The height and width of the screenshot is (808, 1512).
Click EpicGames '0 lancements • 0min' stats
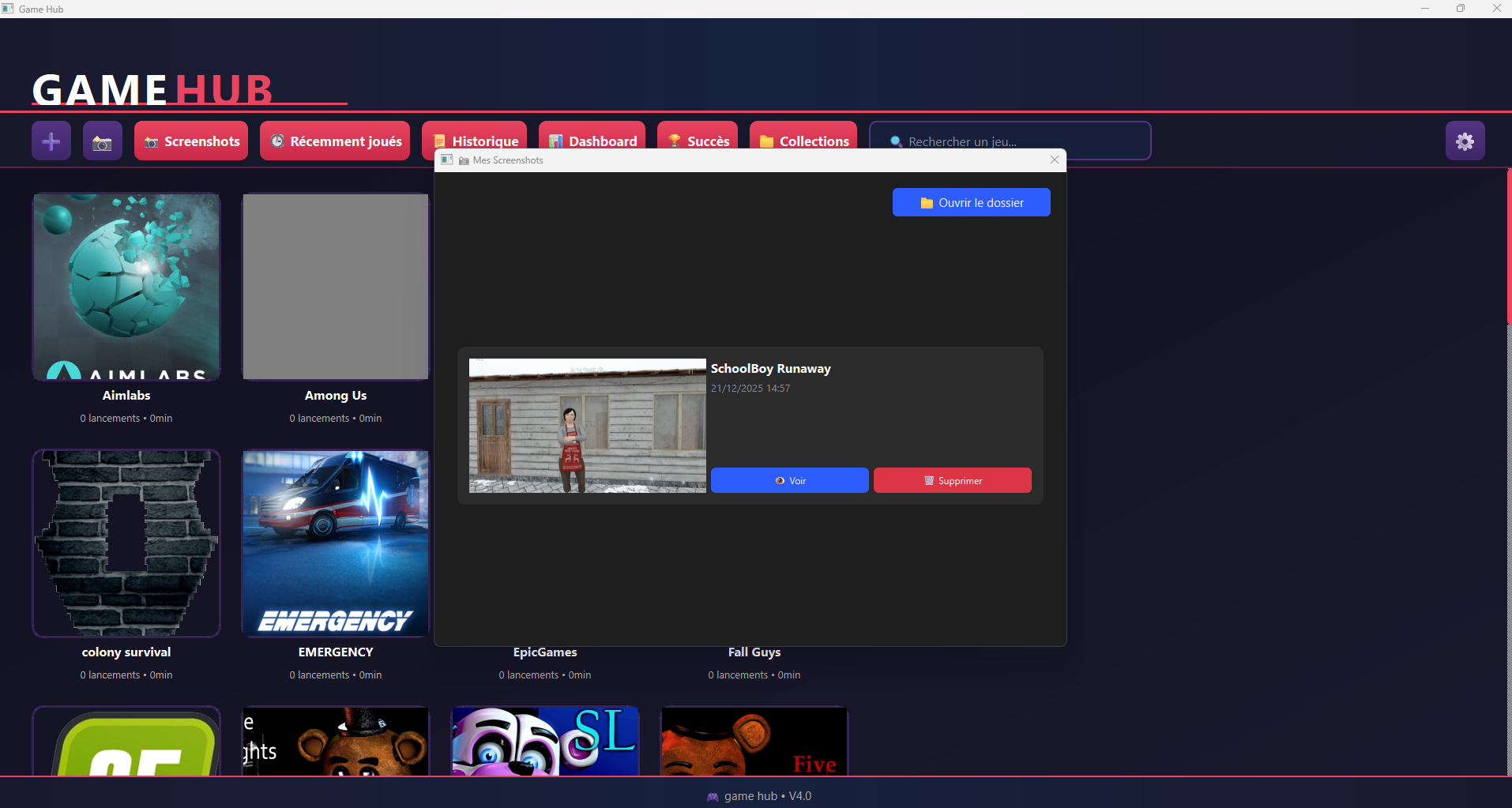(x=545, y=675)
